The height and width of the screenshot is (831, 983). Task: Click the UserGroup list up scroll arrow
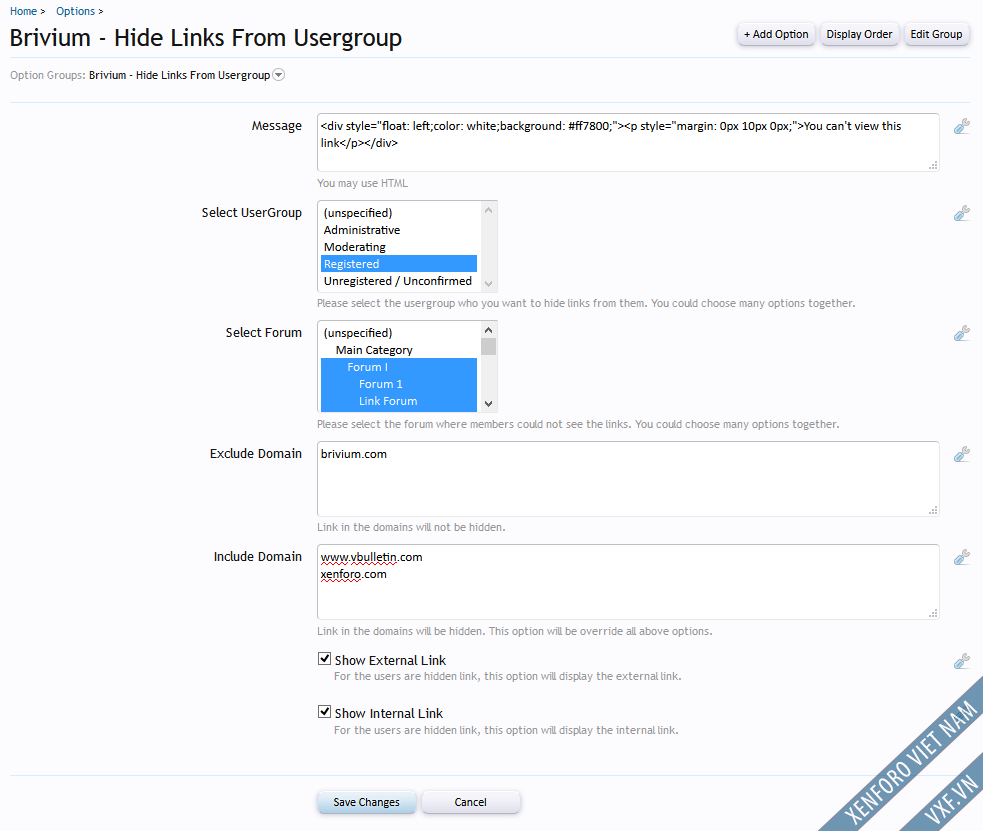(x=488, y=210)
